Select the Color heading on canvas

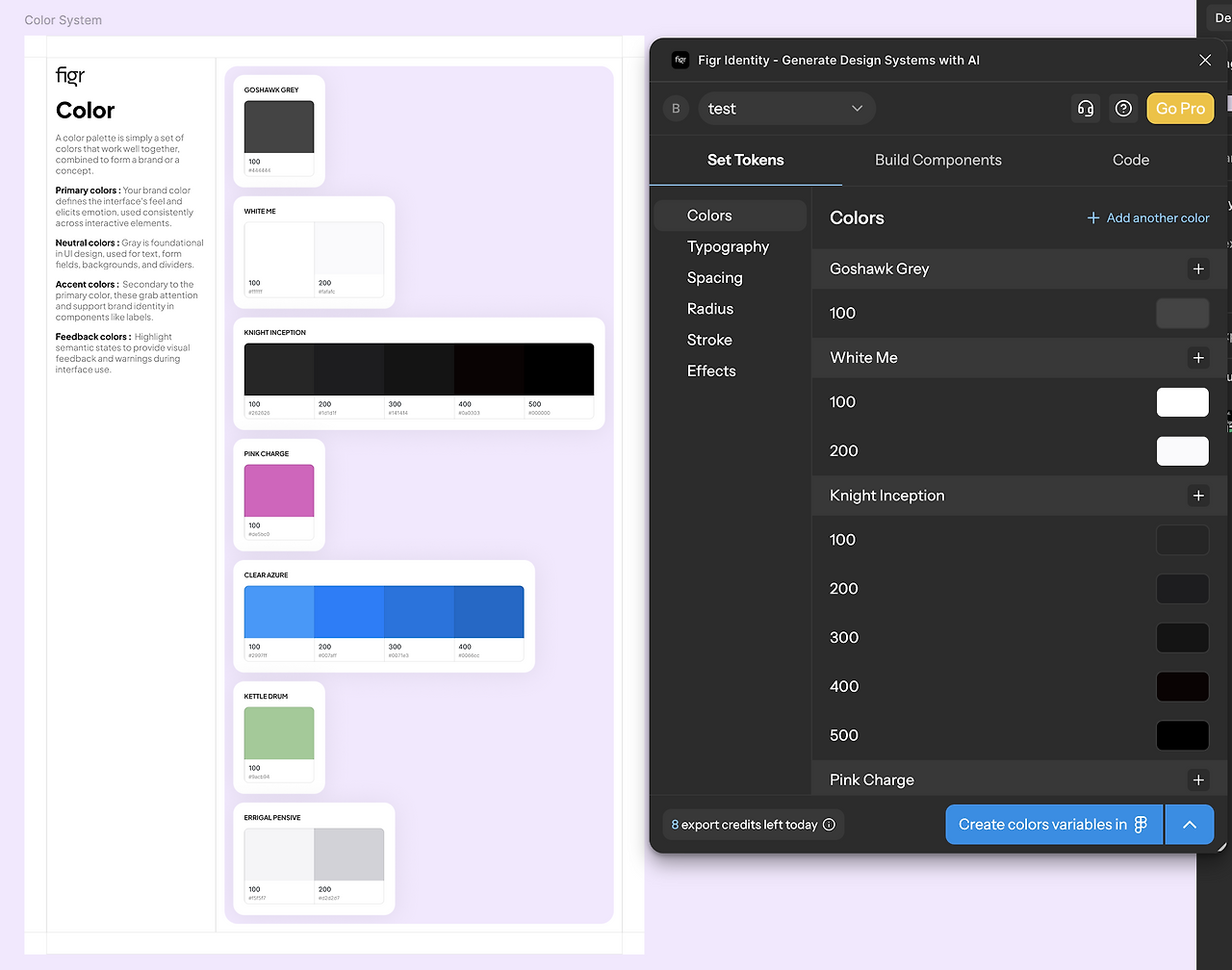(86, 111)
